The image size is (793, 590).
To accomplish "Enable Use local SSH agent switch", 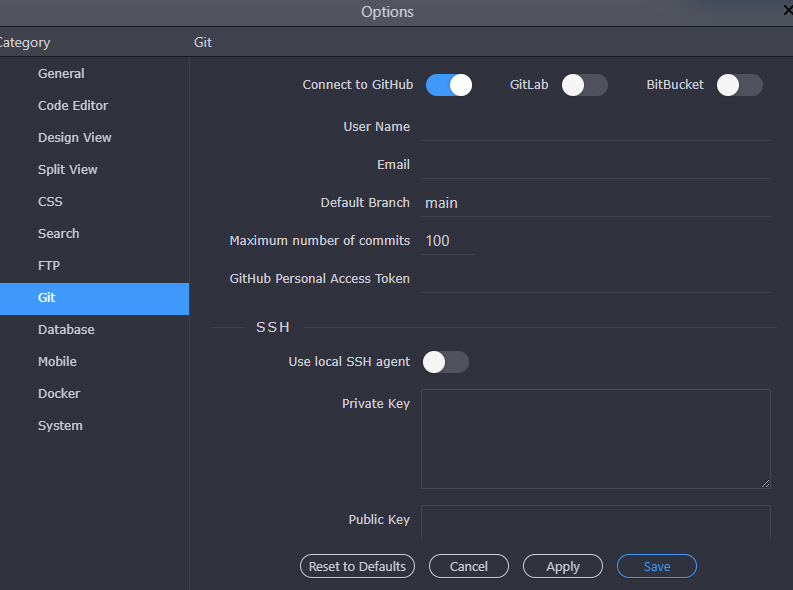I will (445, 362).
